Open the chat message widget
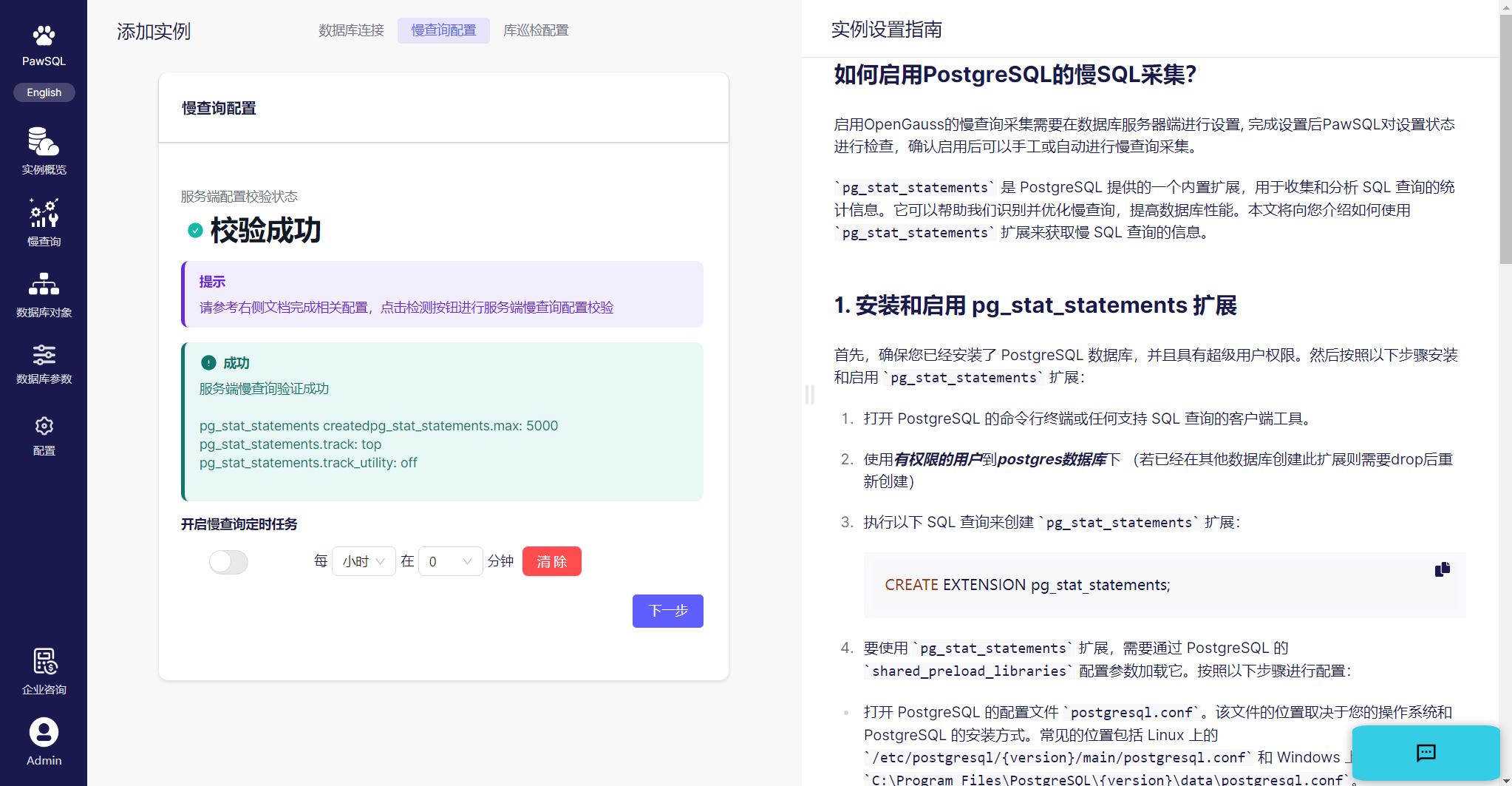The width and height of the screenshot is (1512, 786). [1426, 753]
